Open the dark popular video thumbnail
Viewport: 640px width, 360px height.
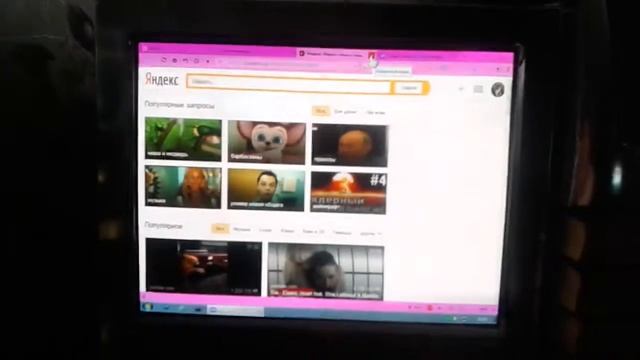(203, 266)
